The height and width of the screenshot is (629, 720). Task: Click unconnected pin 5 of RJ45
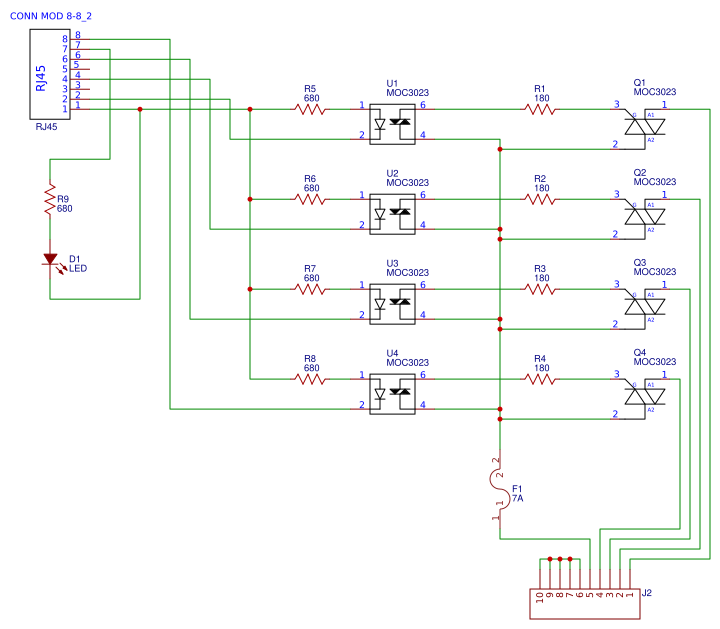[x=80, y=68]
